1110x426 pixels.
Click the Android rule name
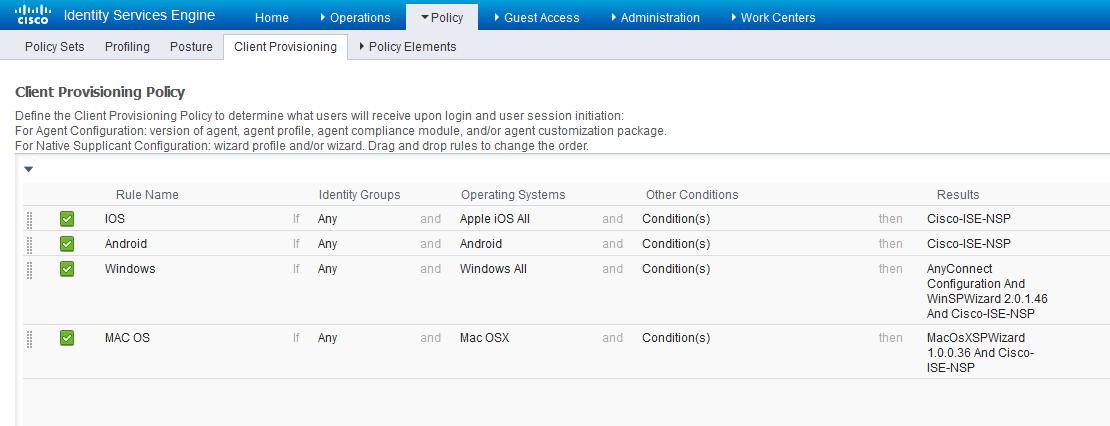pyautogui.click(x=126, y=244)
